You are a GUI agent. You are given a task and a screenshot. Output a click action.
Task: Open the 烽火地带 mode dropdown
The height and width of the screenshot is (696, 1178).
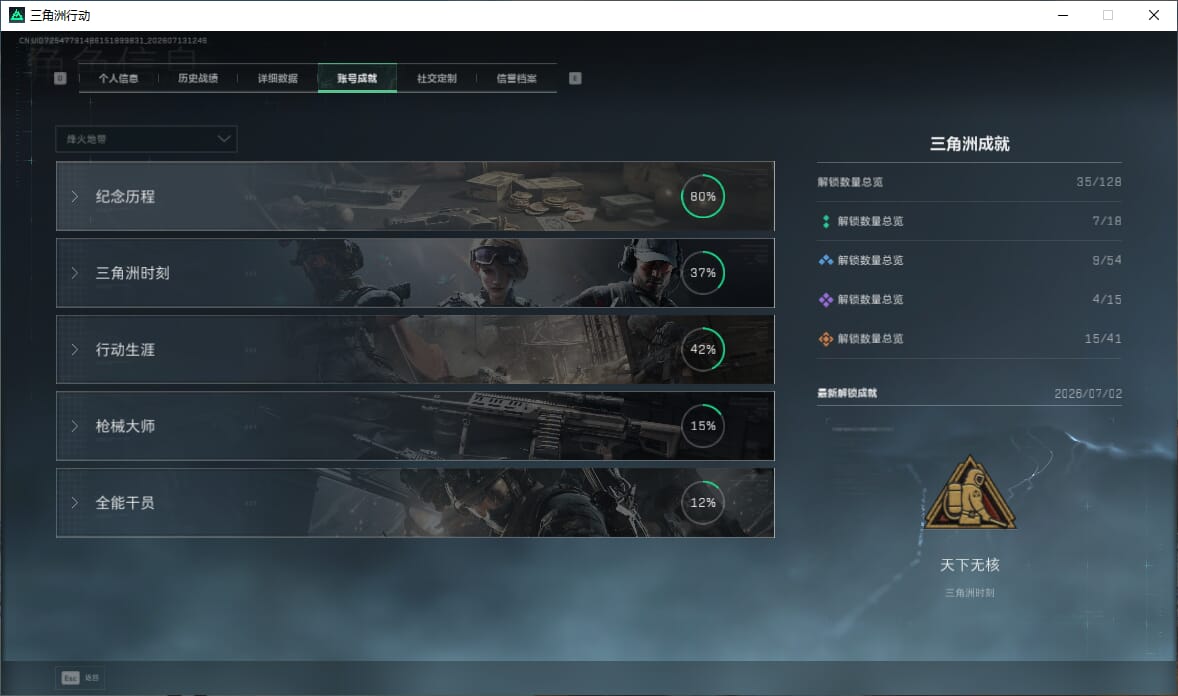click(x=146, y=139)
